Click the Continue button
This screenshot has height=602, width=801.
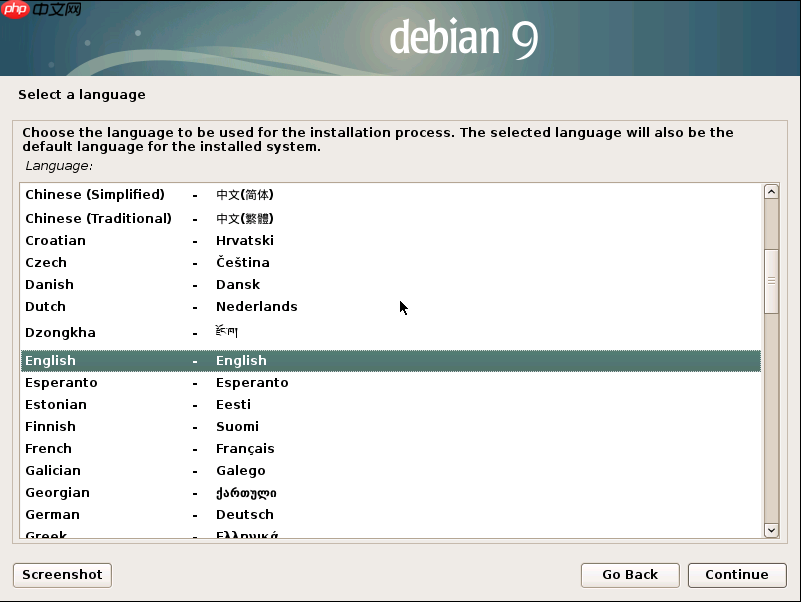pyautogui.click(x=737, y=575)
